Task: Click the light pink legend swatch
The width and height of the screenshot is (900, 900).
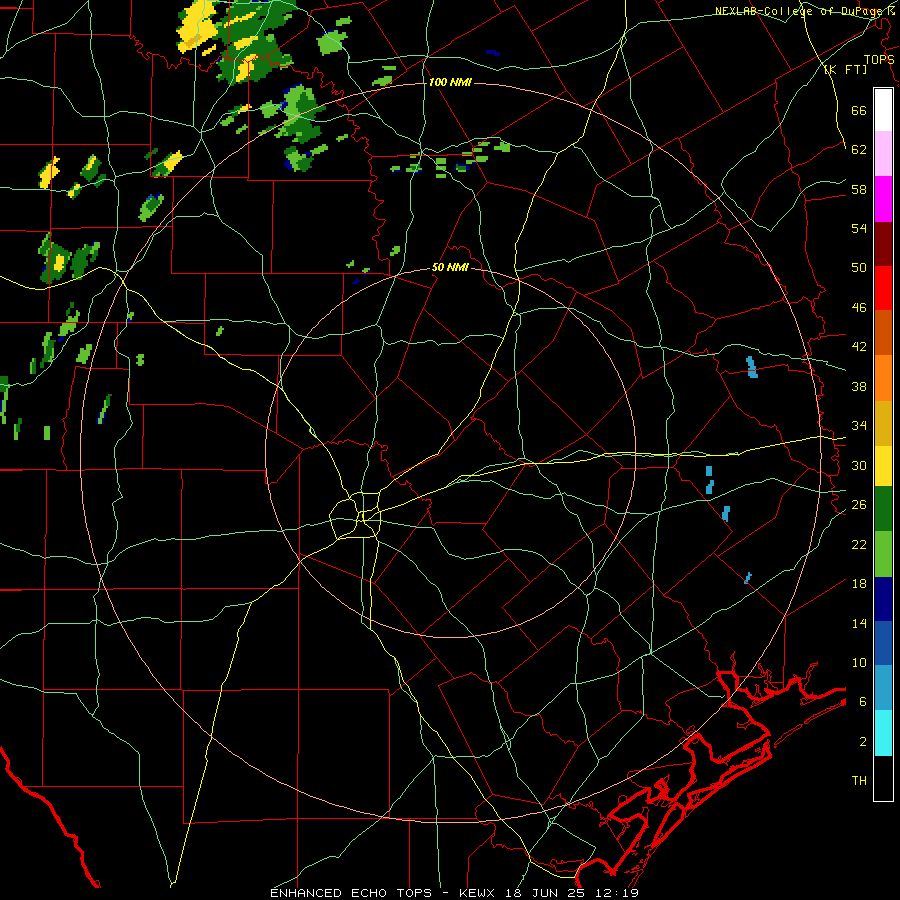Action: point(883,153)
